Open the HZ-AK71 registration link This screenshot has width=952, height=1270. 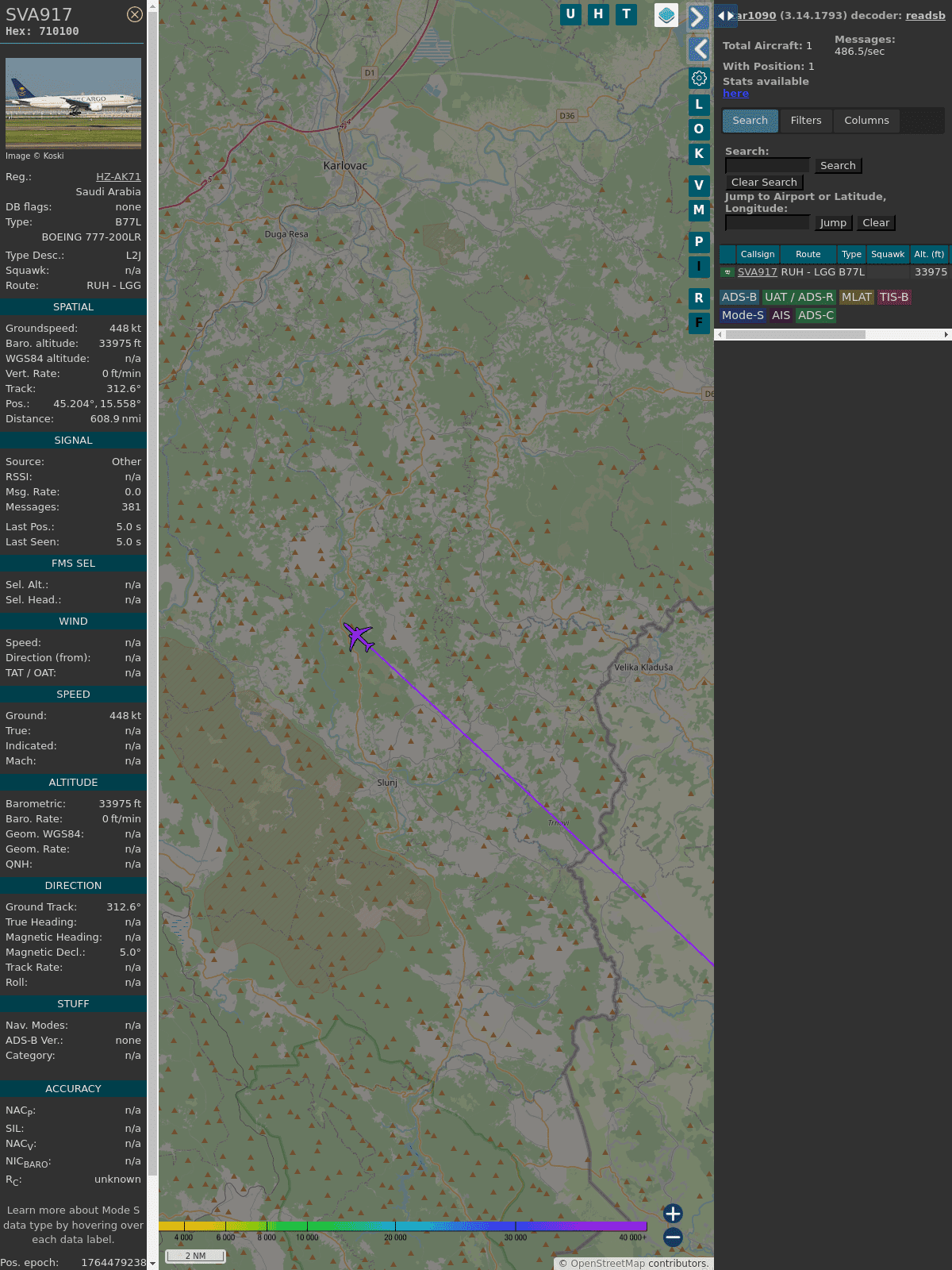[x=118, y=177]
